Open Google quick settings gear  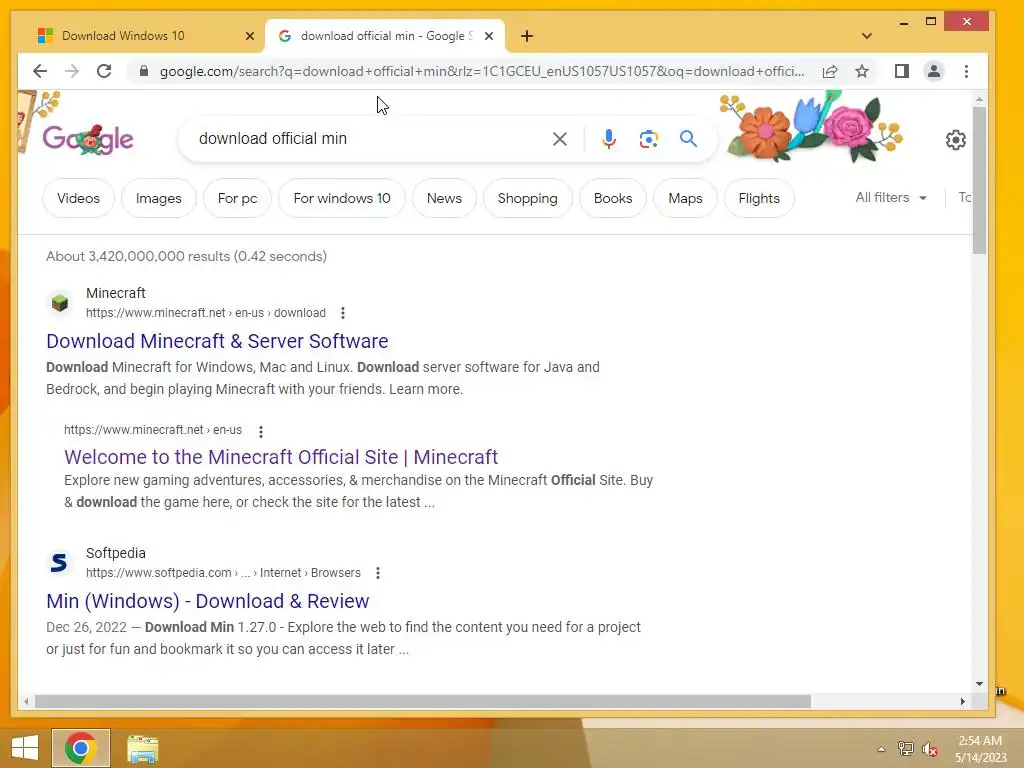coord(955,139)
